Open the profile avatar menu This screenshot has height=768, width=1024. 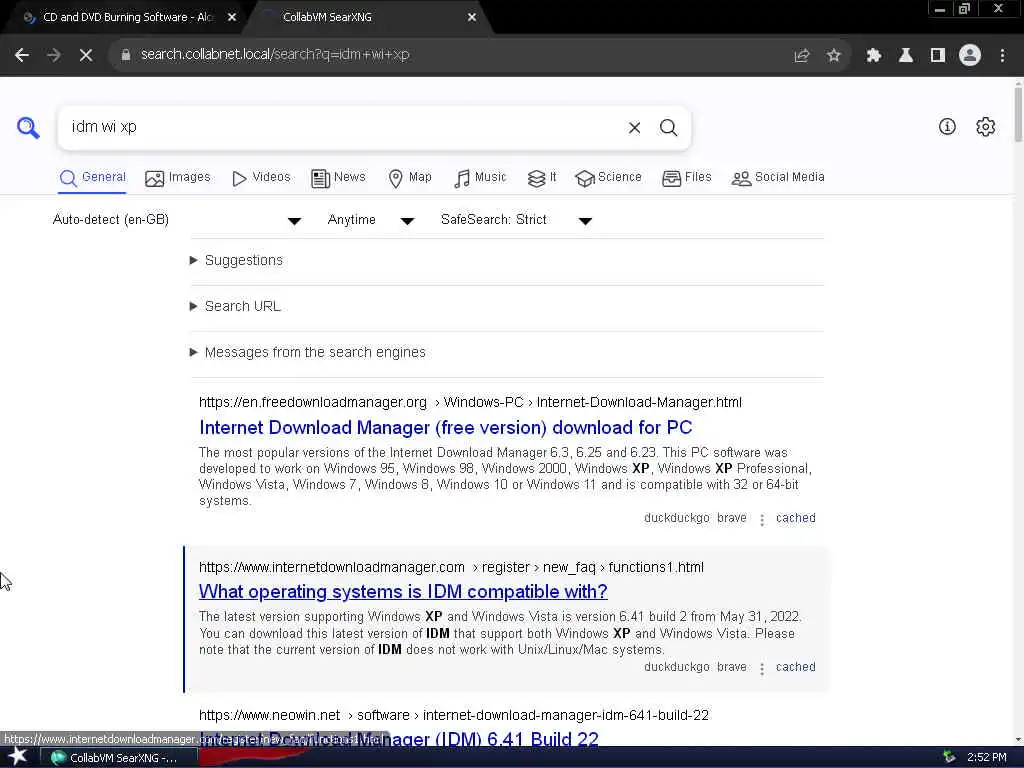[x=970, y=56]
